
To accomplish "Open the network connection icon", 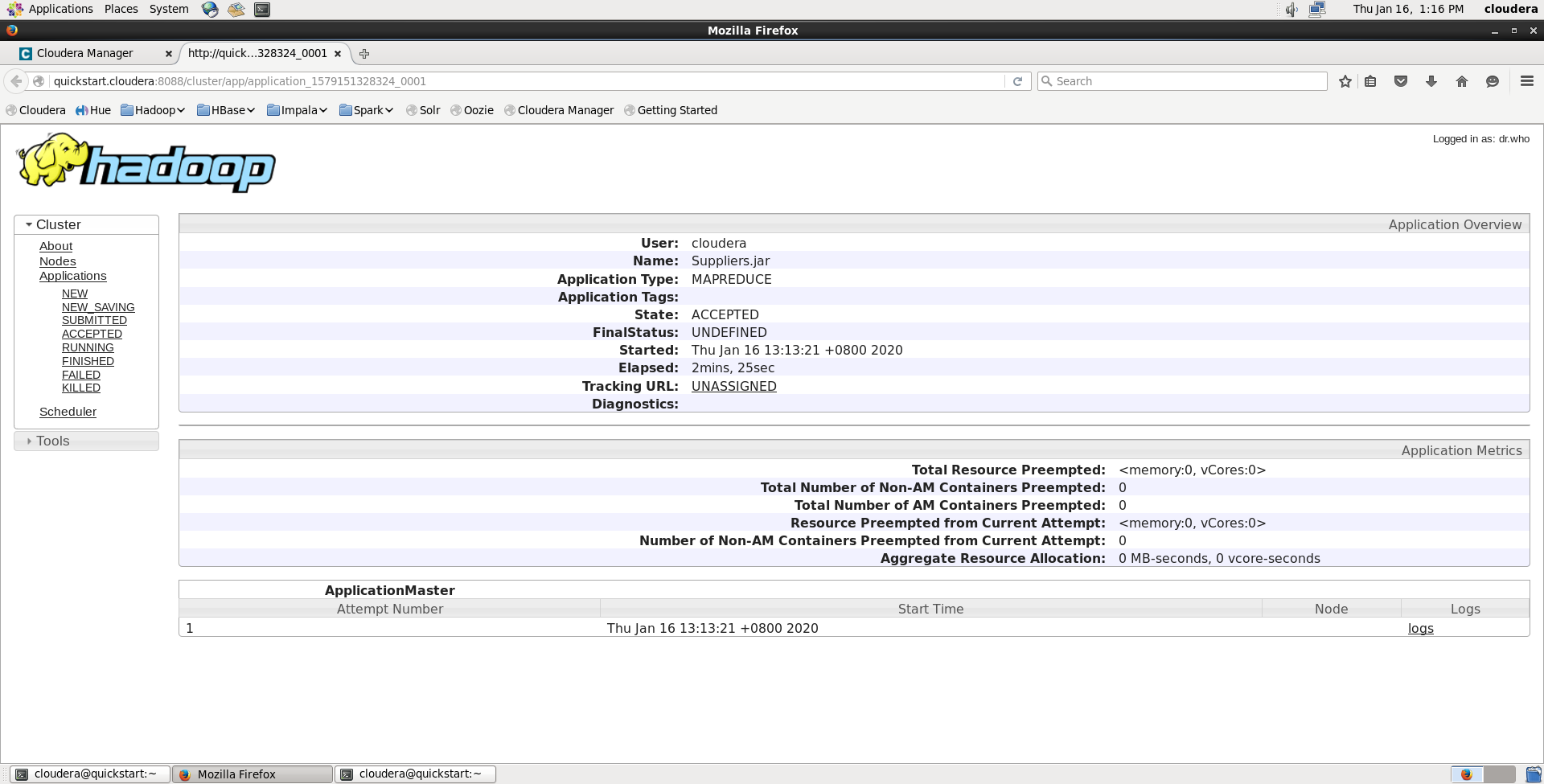I will 1317,10.
